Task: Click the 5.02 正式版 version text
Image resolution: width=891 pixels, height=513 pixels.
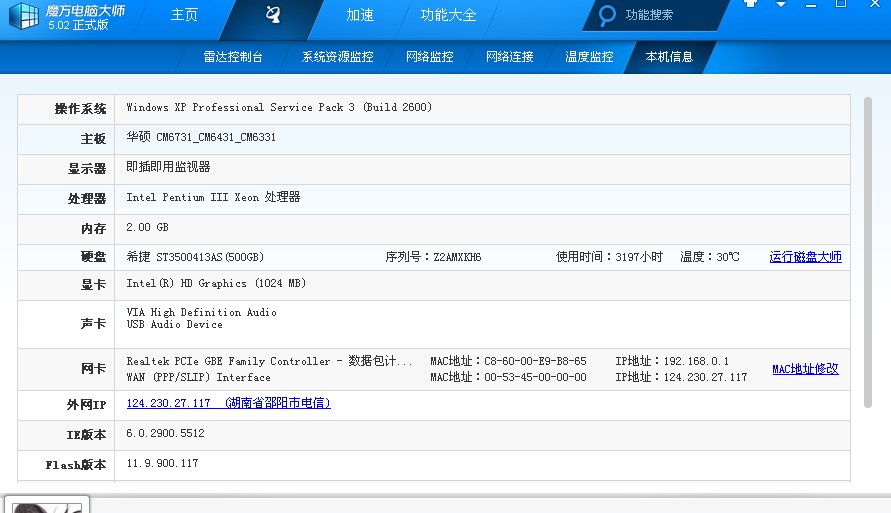Action: coord(78,25)
